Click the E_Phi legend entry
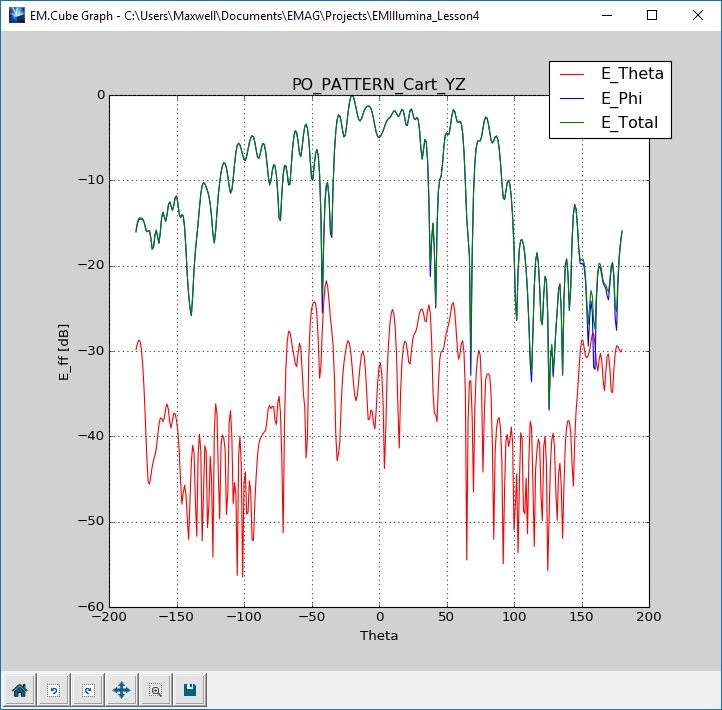This screenshot has width=722, height=710. [621, 98]
